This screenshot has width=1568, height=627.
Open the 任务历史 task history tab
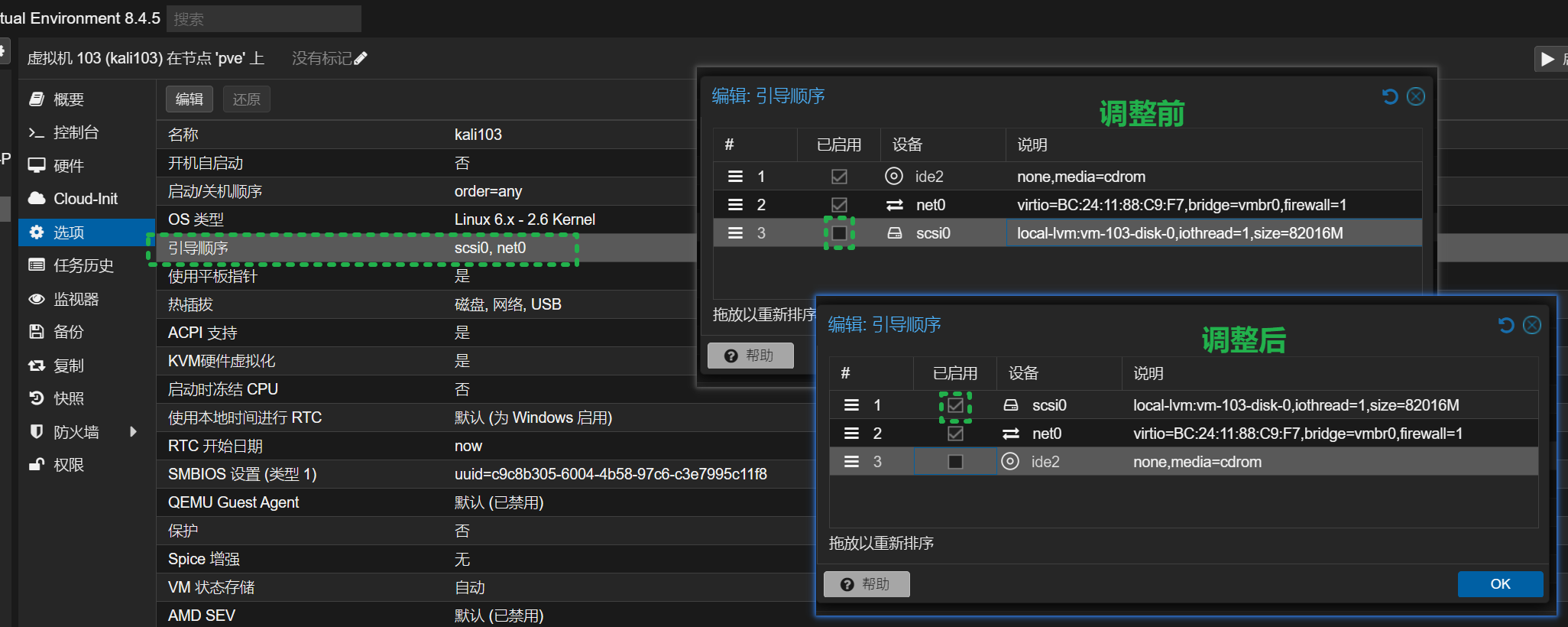[x=86, y=265]
